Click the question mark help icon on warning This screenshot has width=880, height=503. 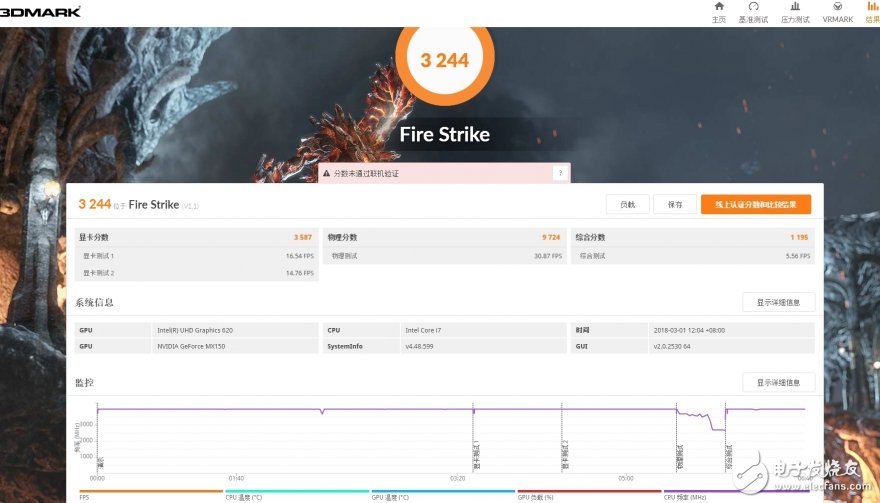click(x=559, y=173)
